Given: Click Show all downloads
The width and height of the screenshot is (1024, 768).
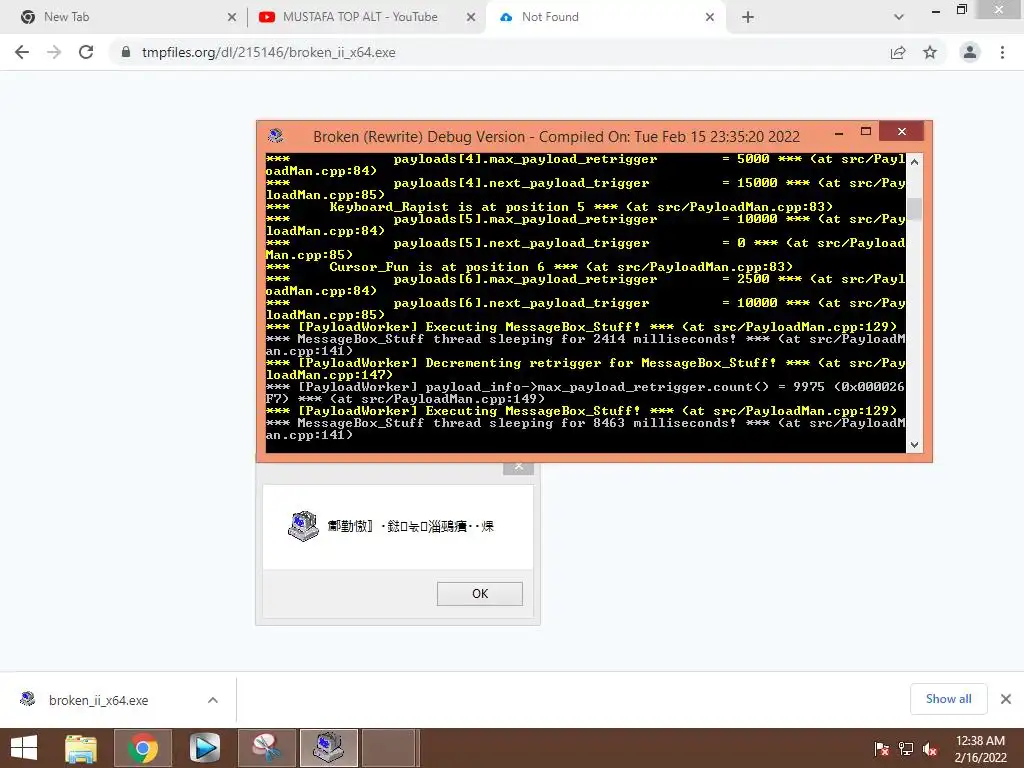Looking at the screenshot, I should pyautogui.click(x=948, y=699).
